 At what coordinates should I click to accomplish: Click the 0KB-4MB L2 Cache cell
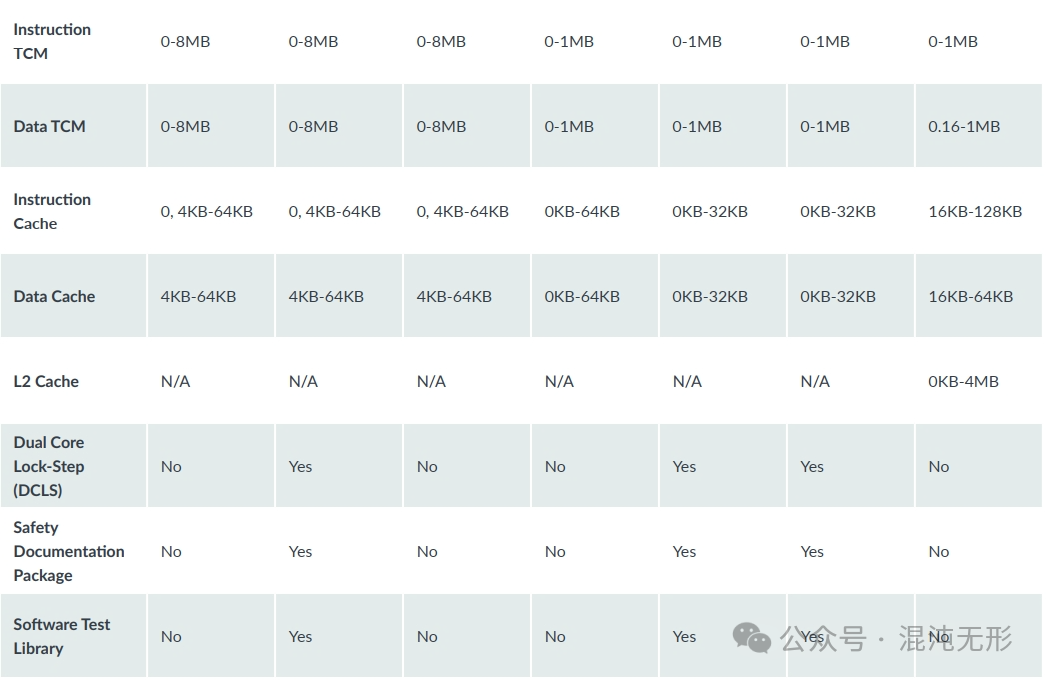(x=963, y=381)
